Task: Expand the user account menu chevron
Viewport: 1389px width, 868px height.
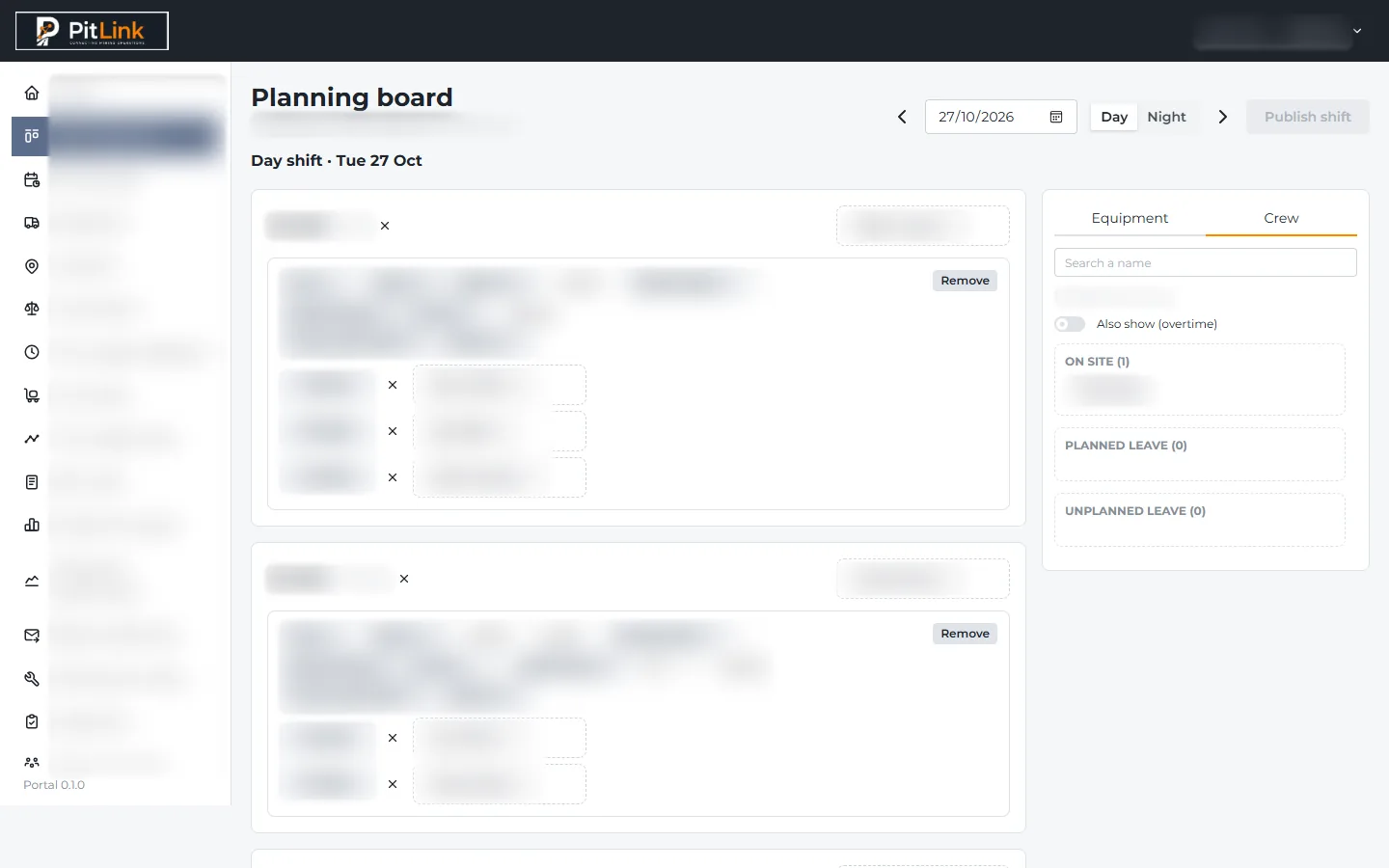Action: pos(1357,31)
